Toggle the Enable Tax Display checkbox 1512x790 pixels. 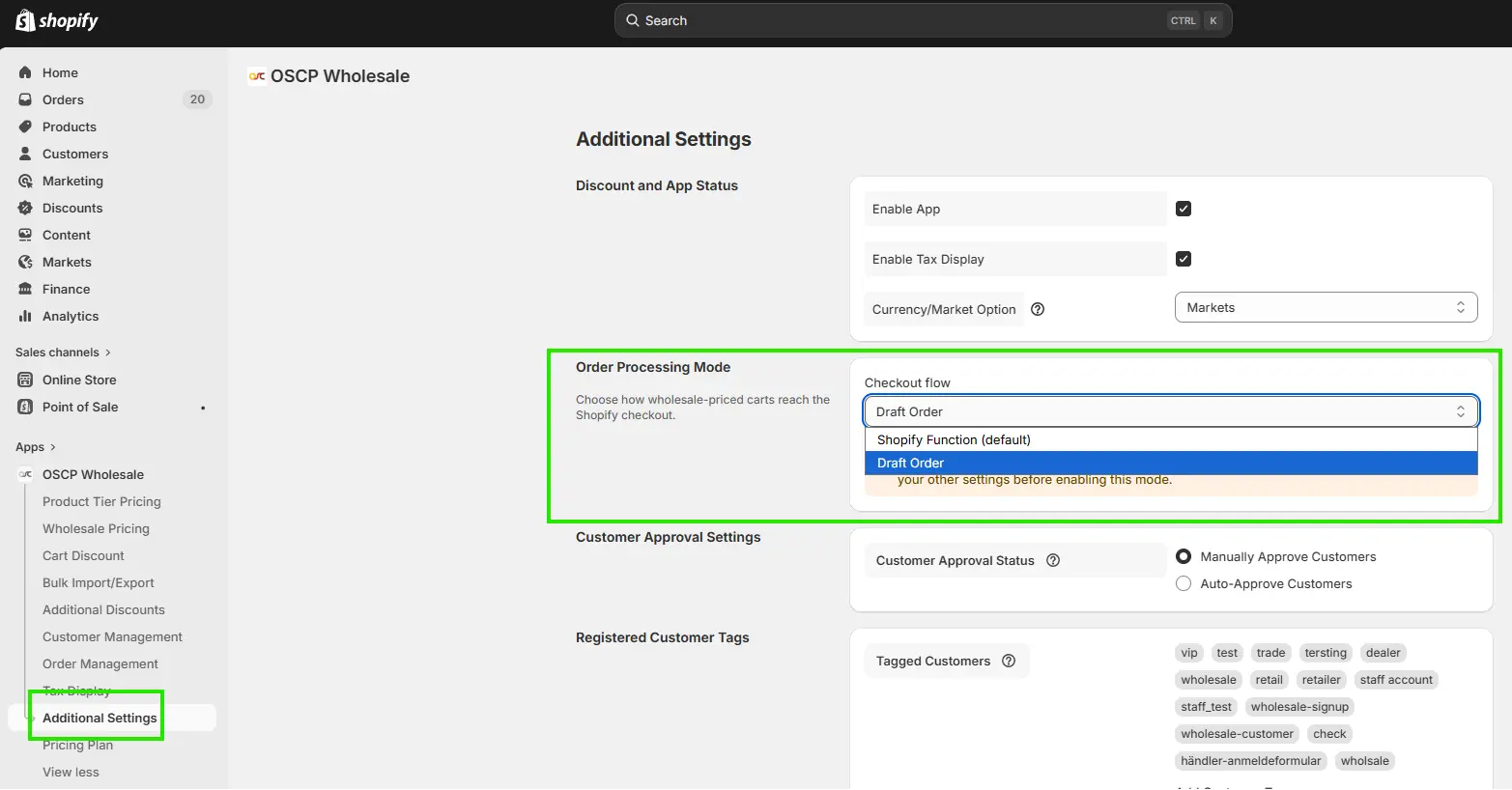[x=1184, y=259]
